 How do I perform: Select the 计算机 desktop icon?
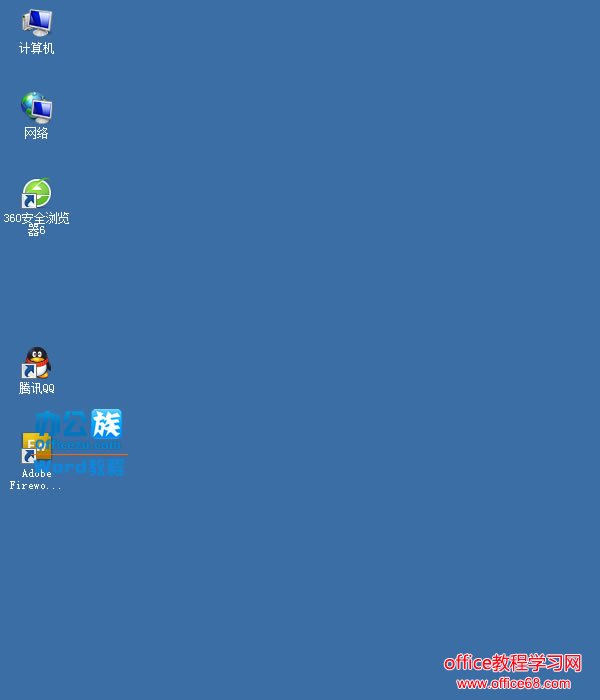(x=37, y=22)
